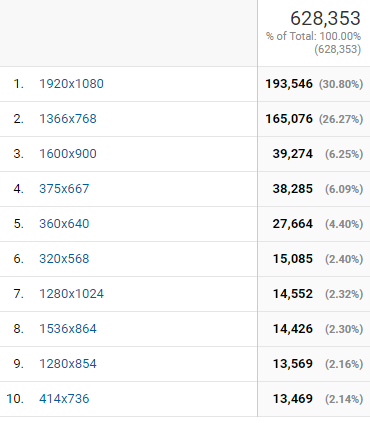Select the 320x568 resolution link
The width and height of the screenshot is (370, 423).
64,259
